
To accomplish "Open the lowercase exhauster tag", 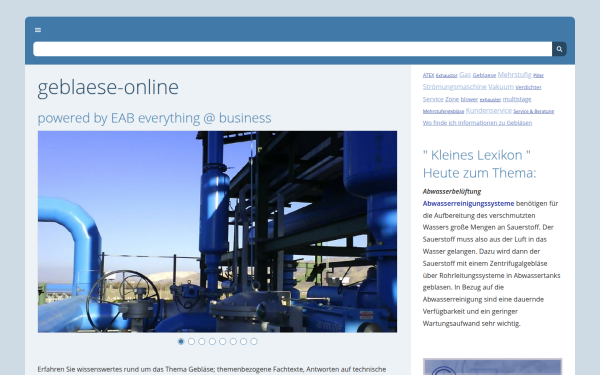I will click(490, 100).
